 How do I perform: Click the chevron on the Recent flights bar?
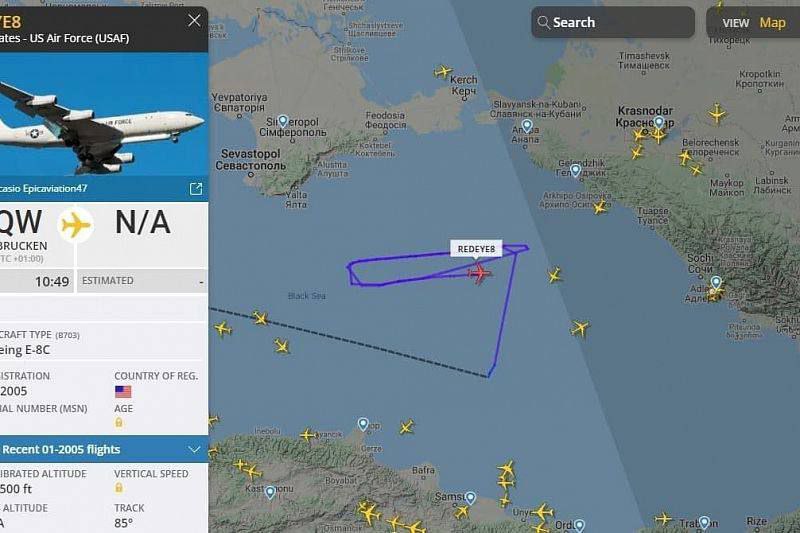pyautogui.click(x=194, y=449)
